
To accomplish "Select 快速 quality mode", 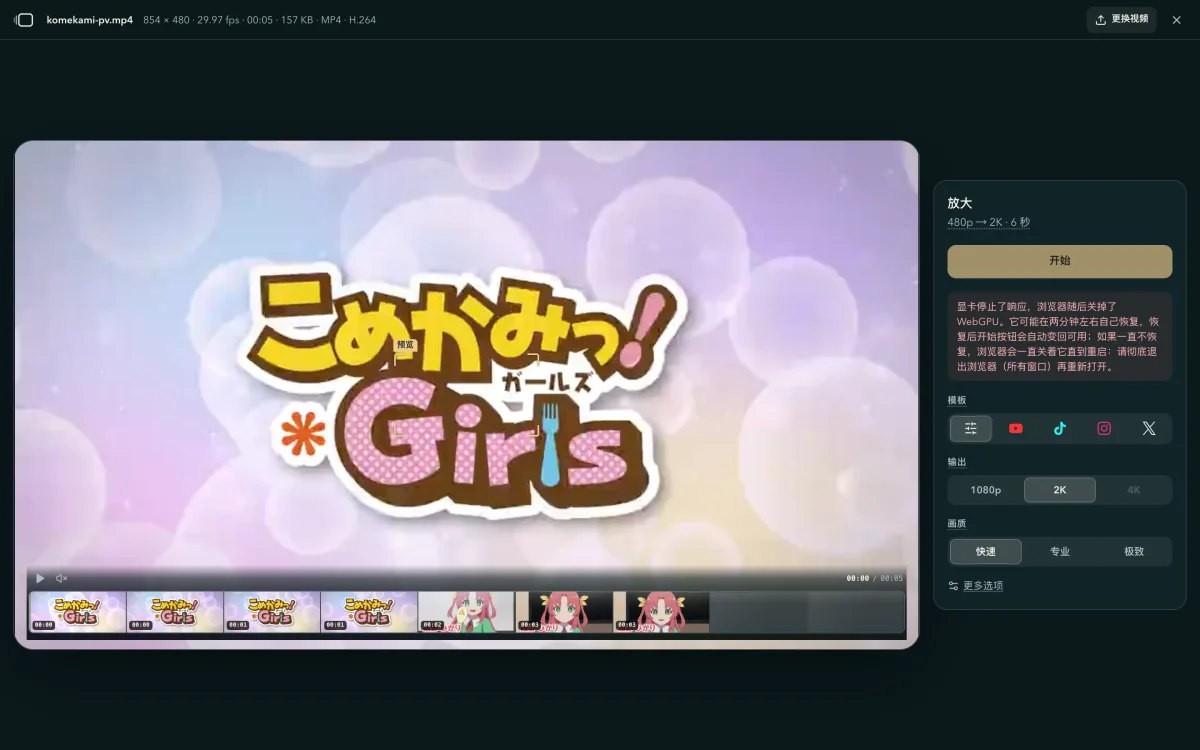I will pos(986,552).
